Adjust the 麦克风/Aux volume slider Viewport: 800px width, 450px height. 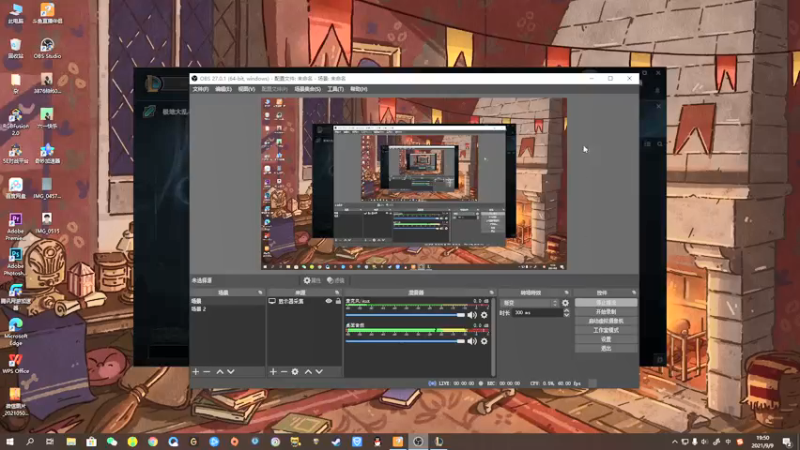(x=405, y=315)
